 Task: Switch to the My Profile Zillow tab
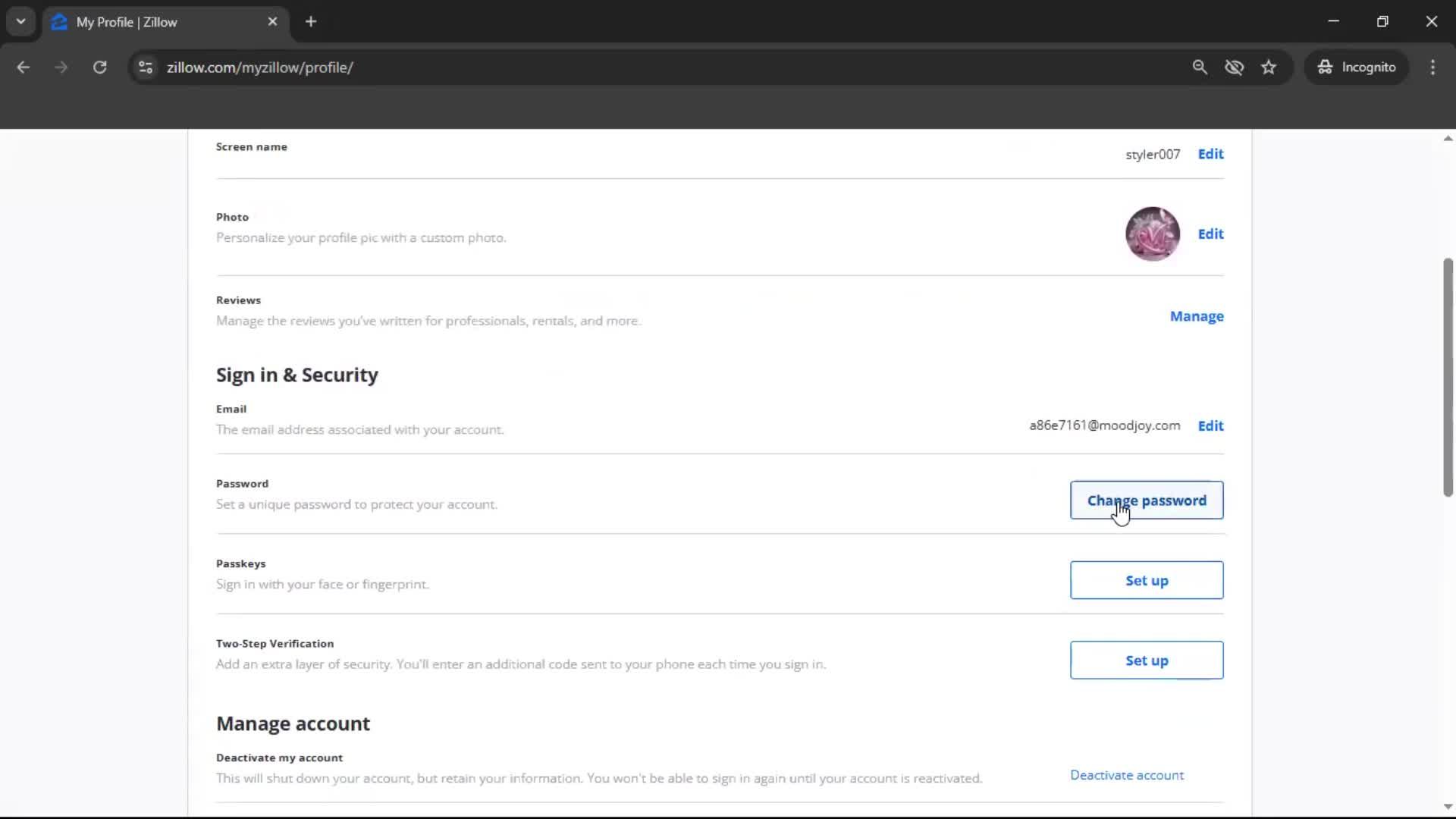tap(152, 21)
